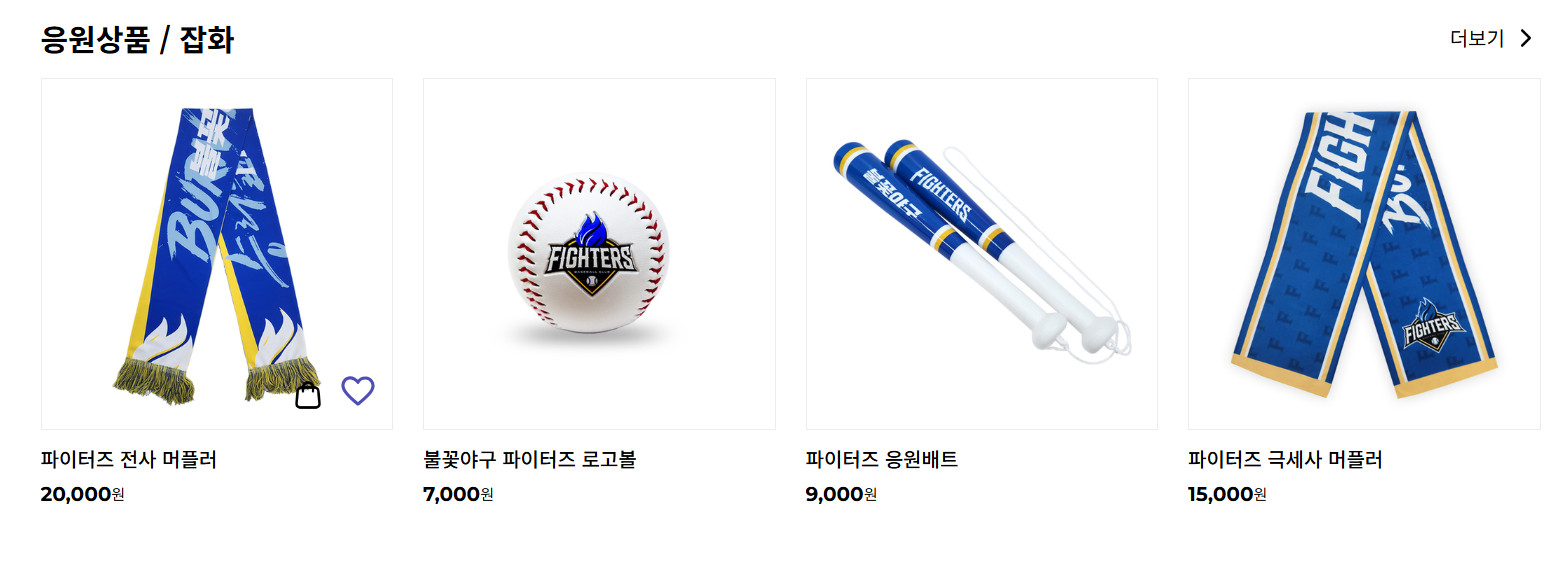Add the 전사 머플러 to shopping bag
Image resolution: width=1566 pixels, height=580 pixels.
coord(308,395)
